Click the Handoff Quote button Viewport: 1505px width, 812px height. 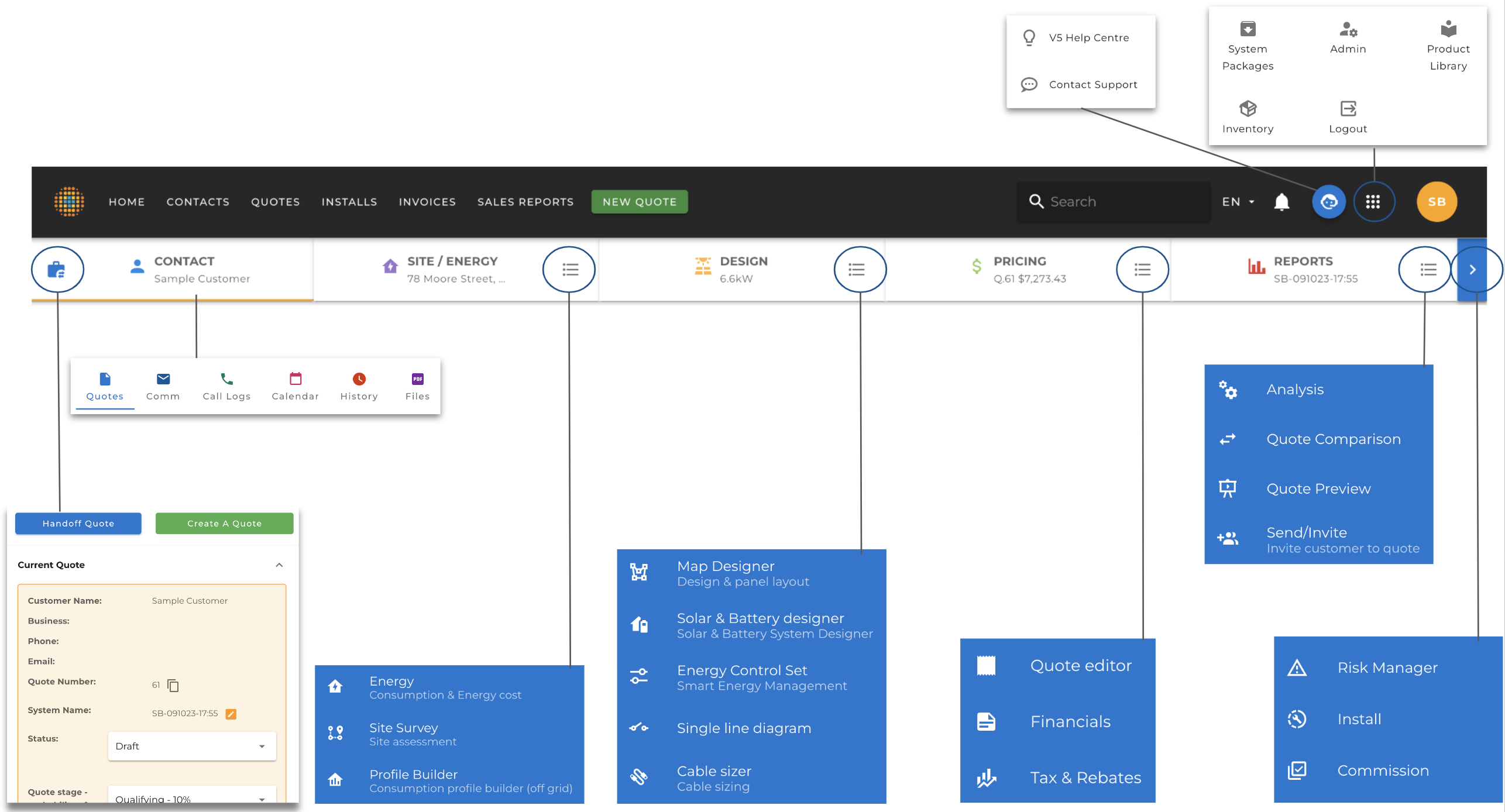(78, 523)
